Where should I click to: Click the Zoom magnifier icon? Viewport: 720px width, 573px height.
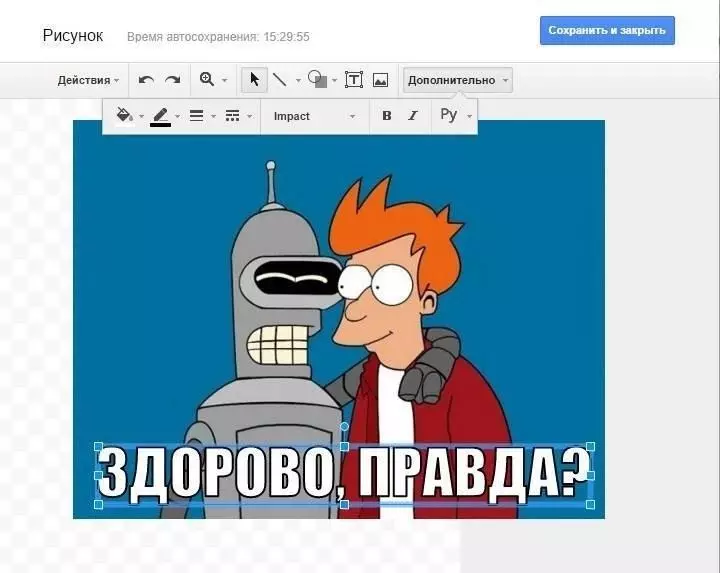207,80
